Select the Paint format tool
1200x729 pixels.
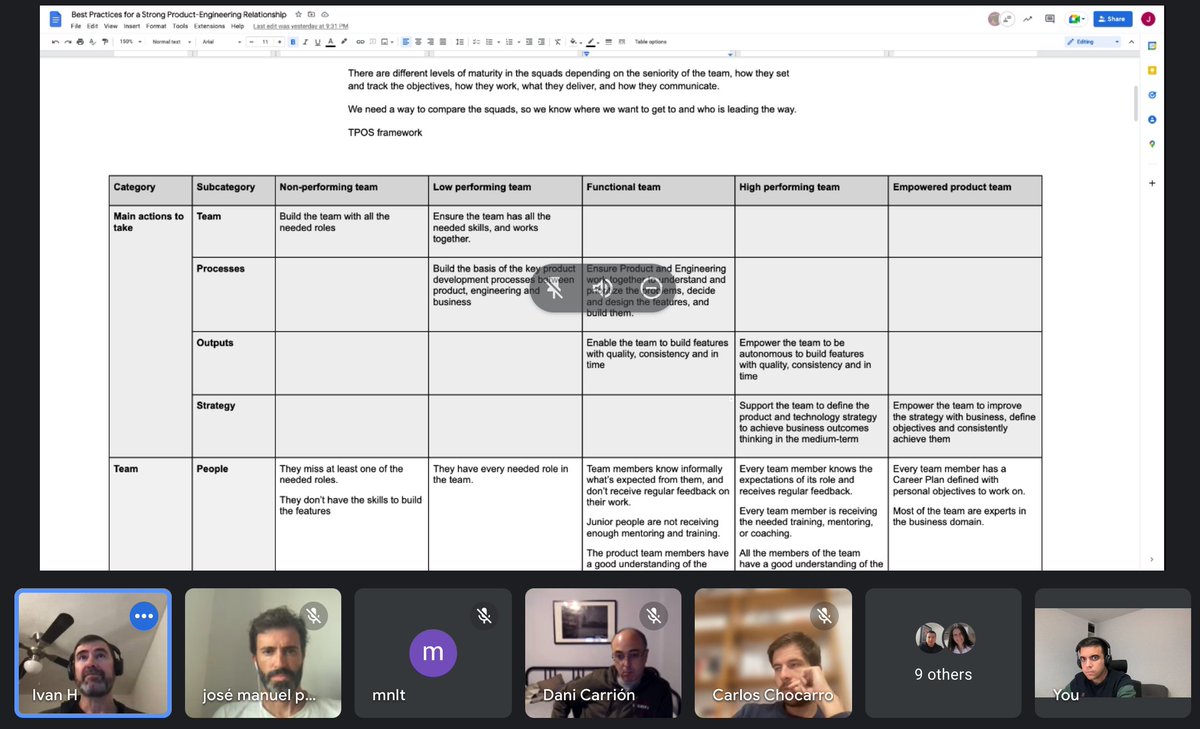105,42
